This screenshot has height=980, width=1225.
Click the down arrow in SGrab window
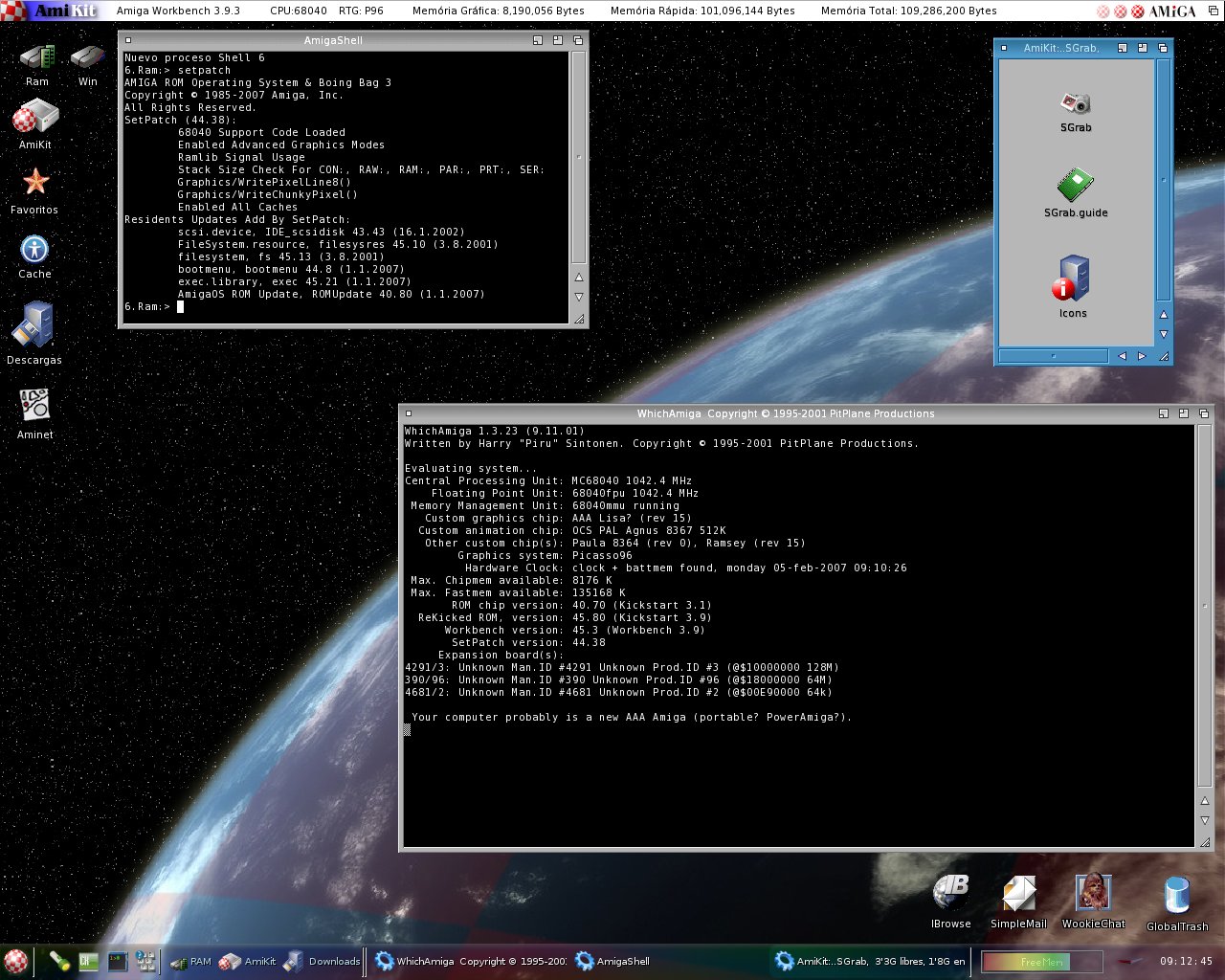[x=1164, y=334]
